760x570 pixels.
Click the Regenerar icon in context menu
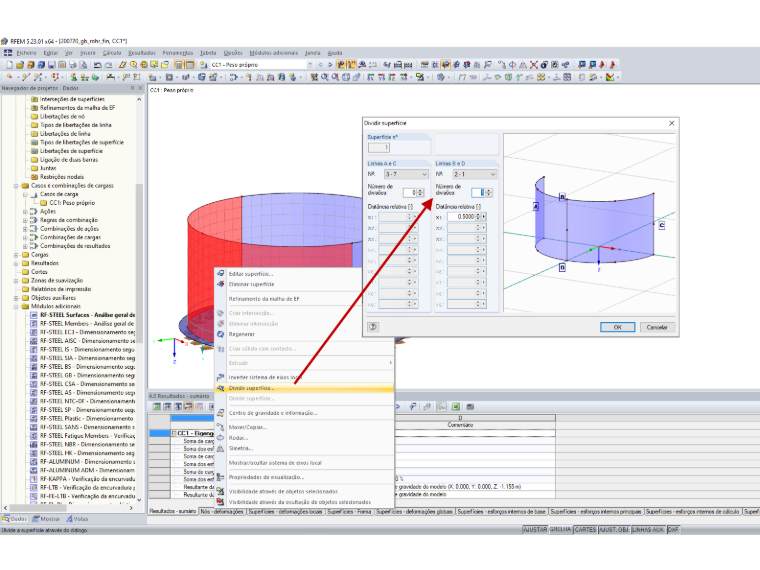click(221, 334)
